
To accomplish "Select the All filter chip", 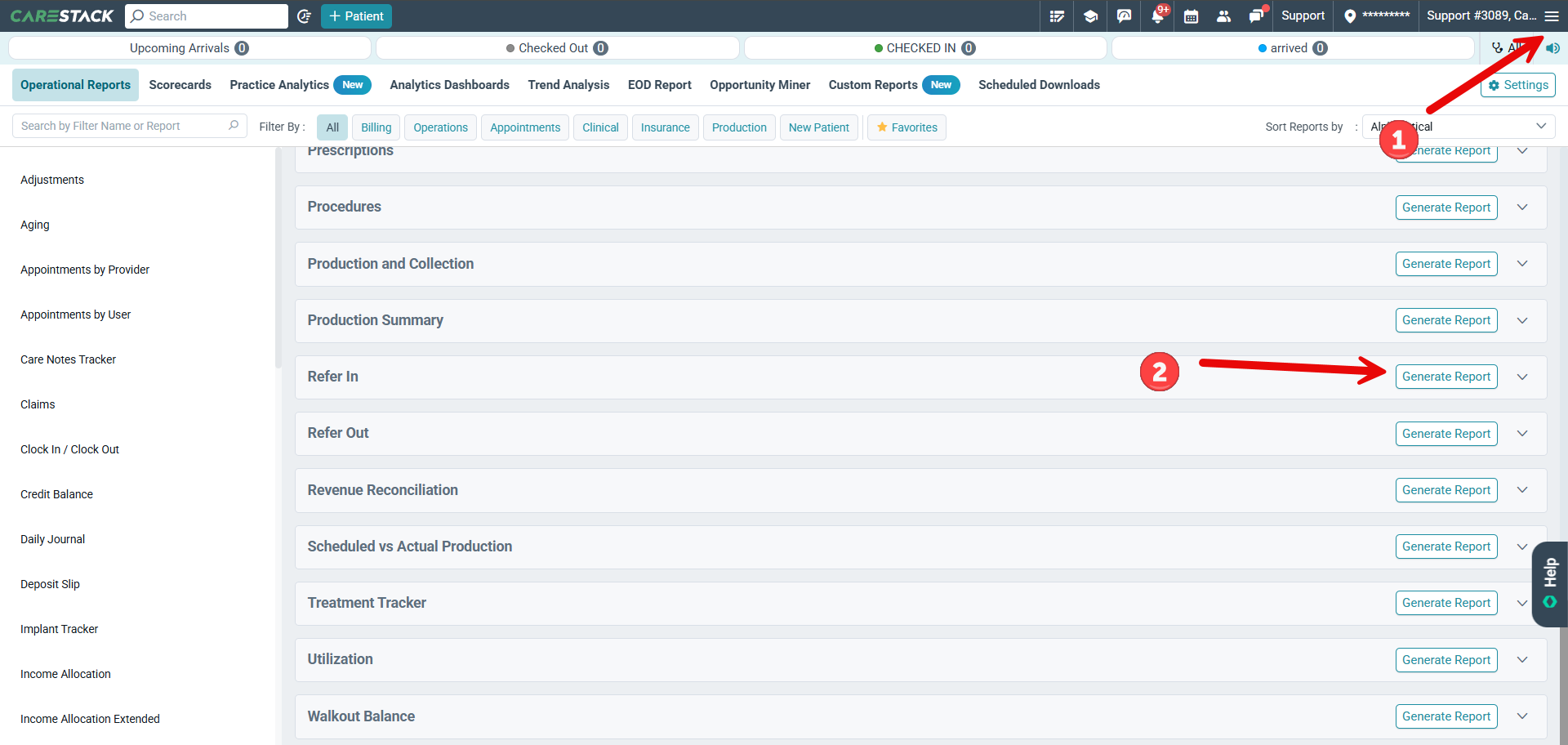I will click(x=332, y=127).
